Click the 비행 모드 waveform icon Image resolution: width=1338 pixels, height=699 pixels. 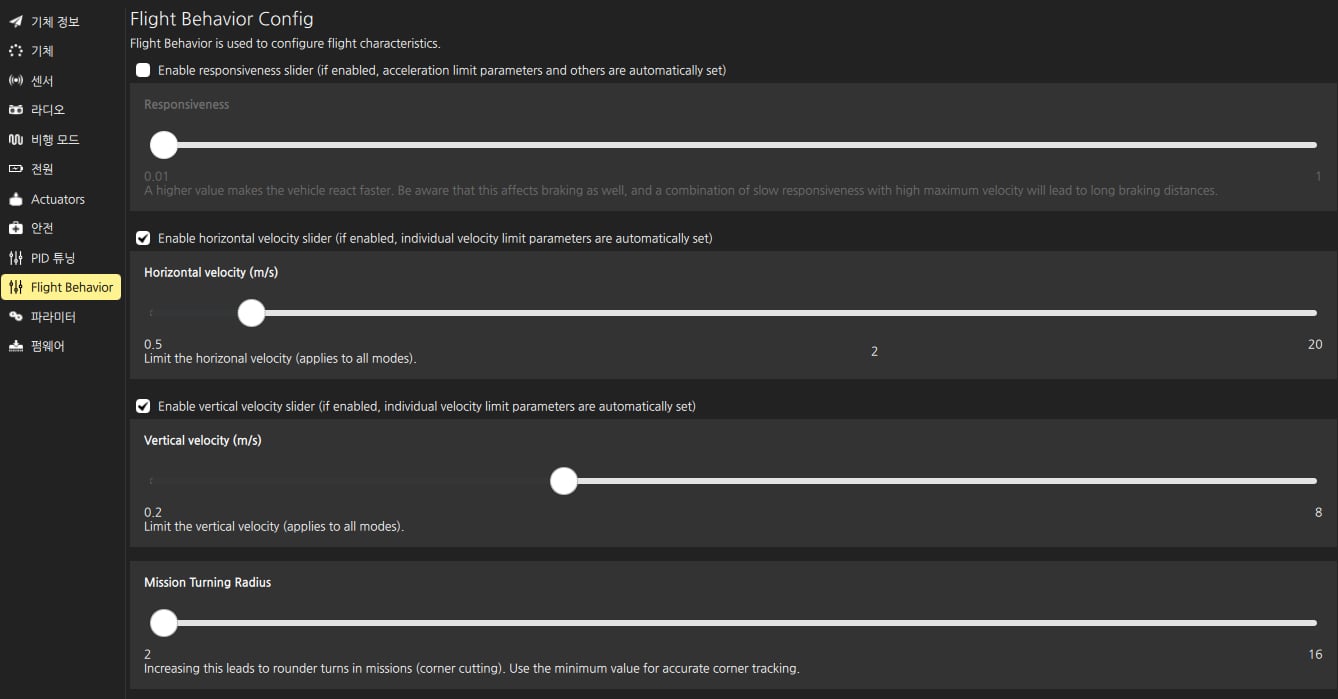tap(15, 139)
